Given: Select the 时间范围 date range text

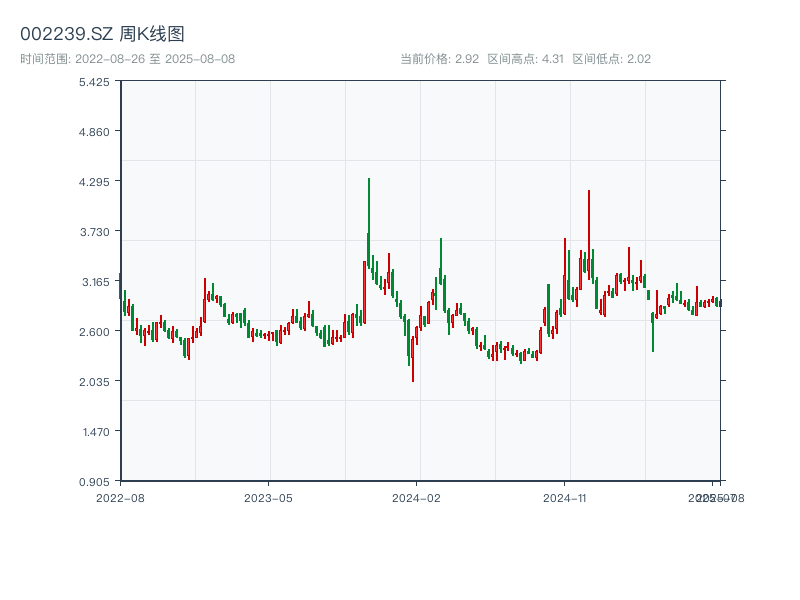Looking at the screenshot, I should click(x=127, y=59).
